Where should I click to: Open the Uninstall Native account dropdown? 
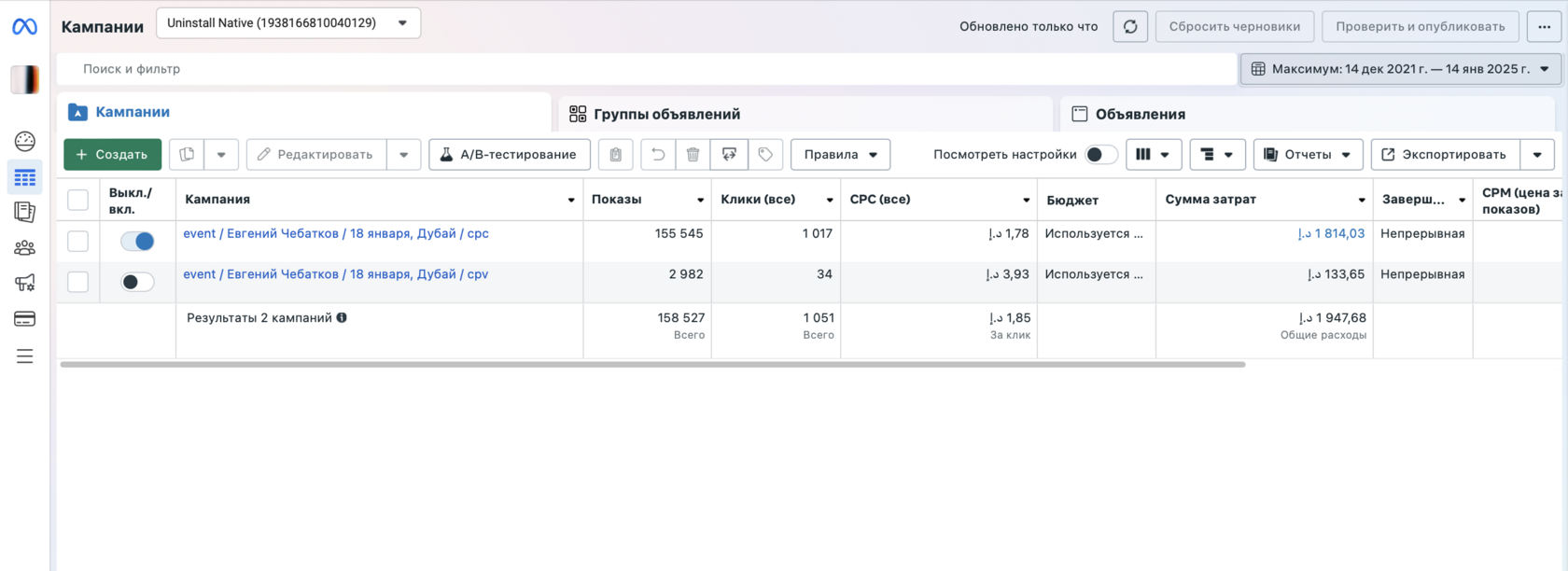[x=288, y=23]
